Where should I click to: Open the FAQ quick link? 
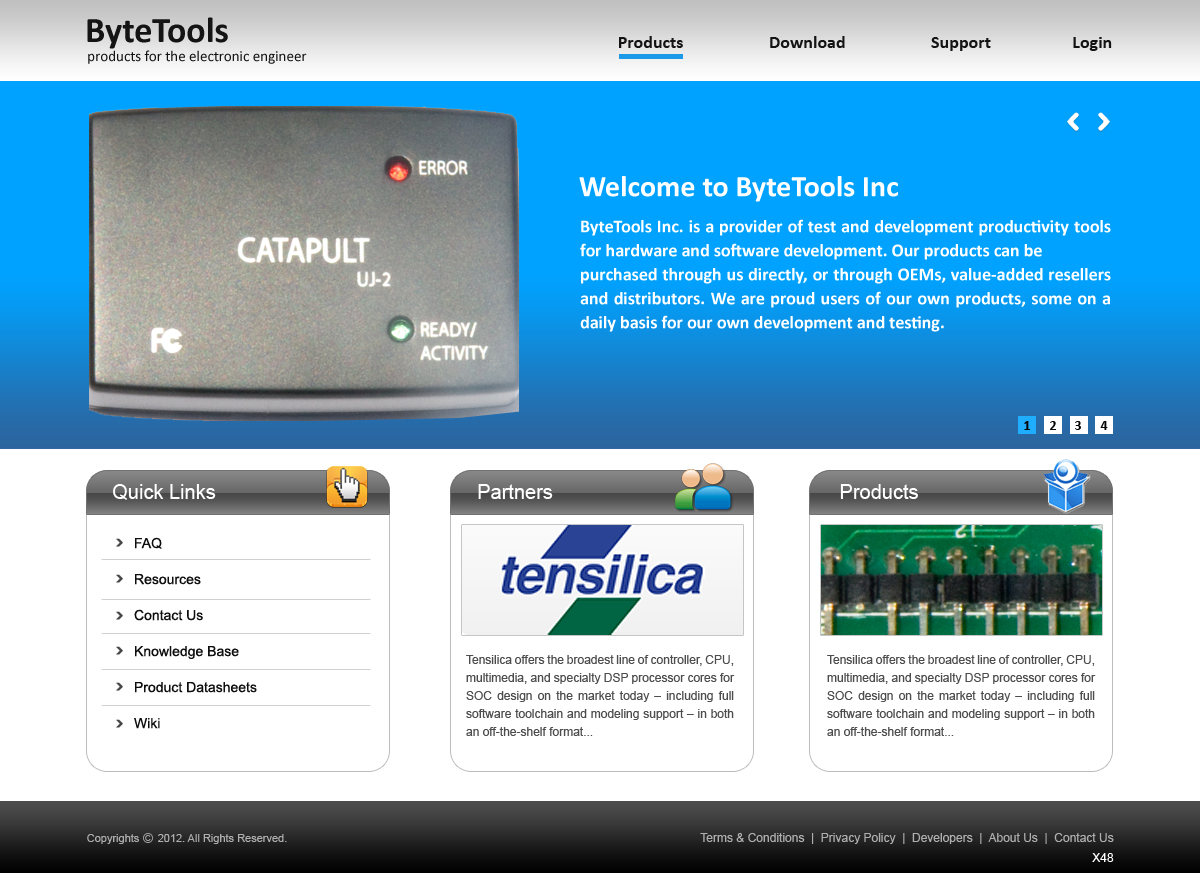148,543
